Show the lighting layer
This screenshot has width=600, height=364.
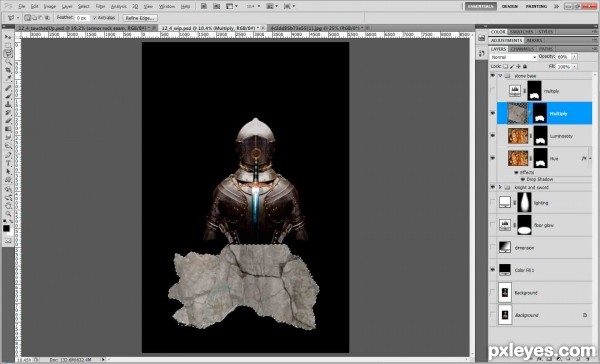pyautogui.click(x=492, y=202)
